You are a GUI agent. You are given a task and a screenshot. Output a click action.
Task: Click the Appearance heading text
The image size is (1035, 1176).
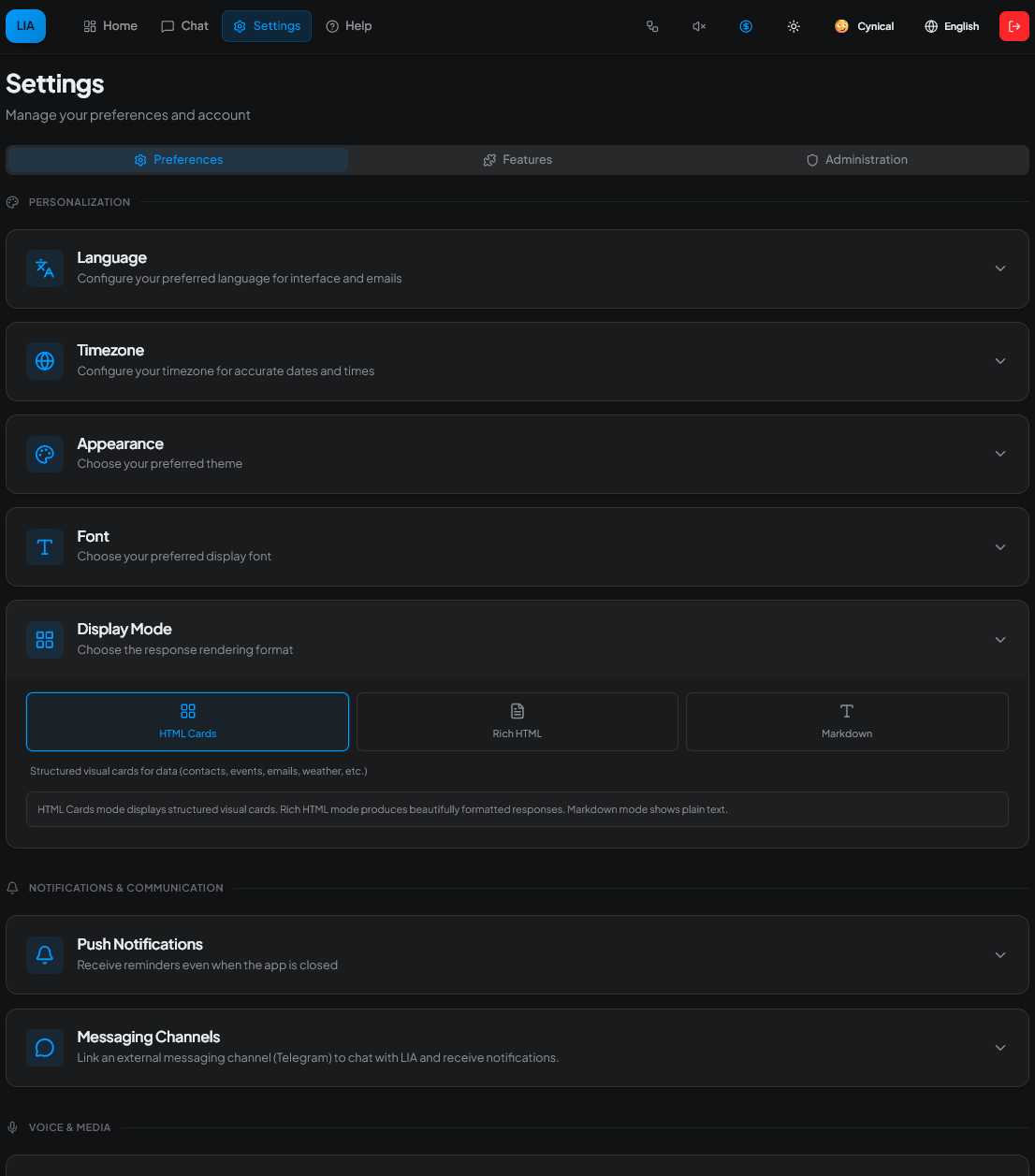pyautogui.click(x=120, y=444)
